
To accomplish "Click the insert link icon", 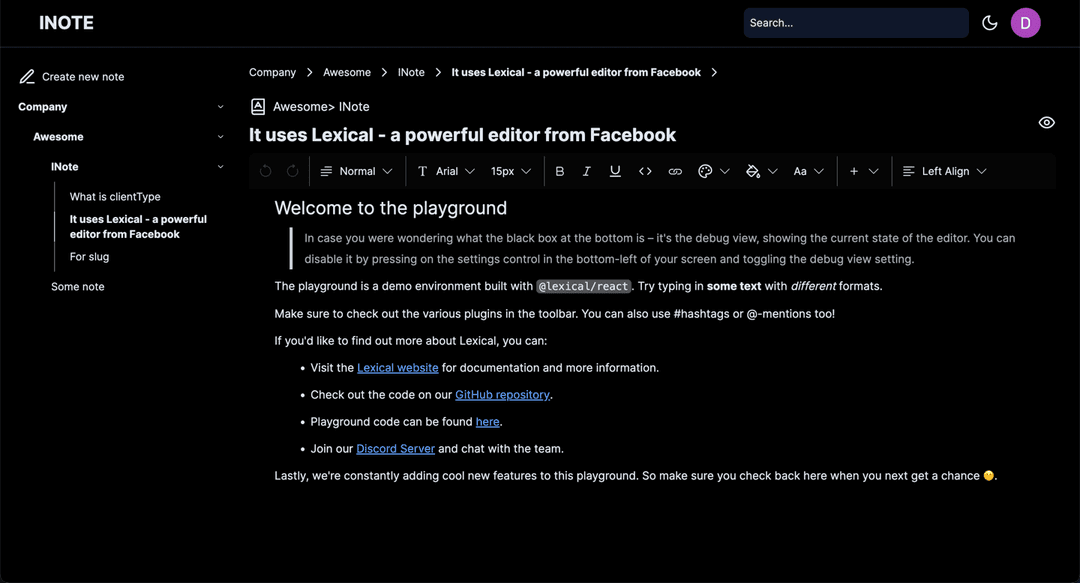I will (x=675, y=171).
